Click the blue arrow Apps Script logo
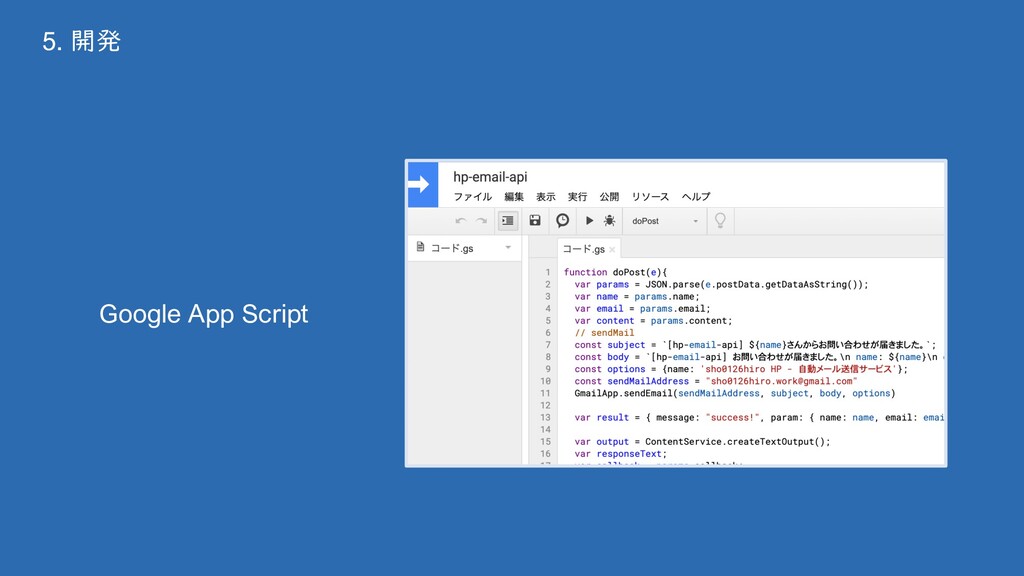Viewport: 1024px width, 576px height. pos(423,185)
